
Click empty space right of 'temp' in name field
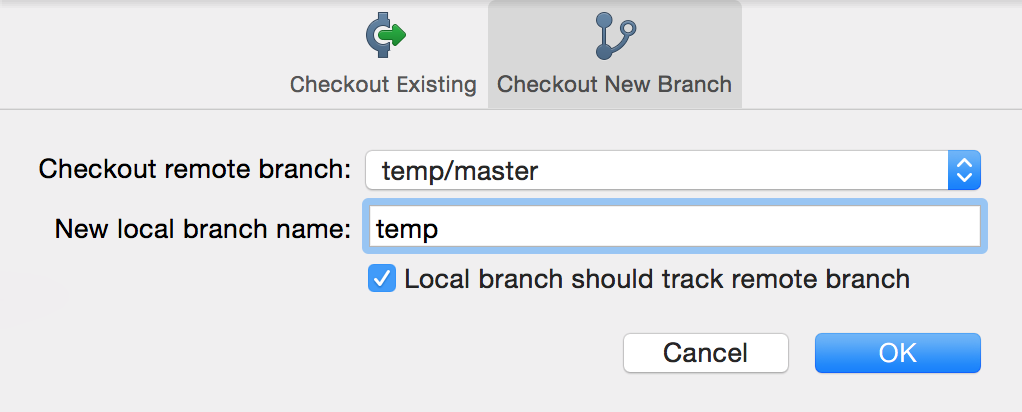tap(700, 227)
